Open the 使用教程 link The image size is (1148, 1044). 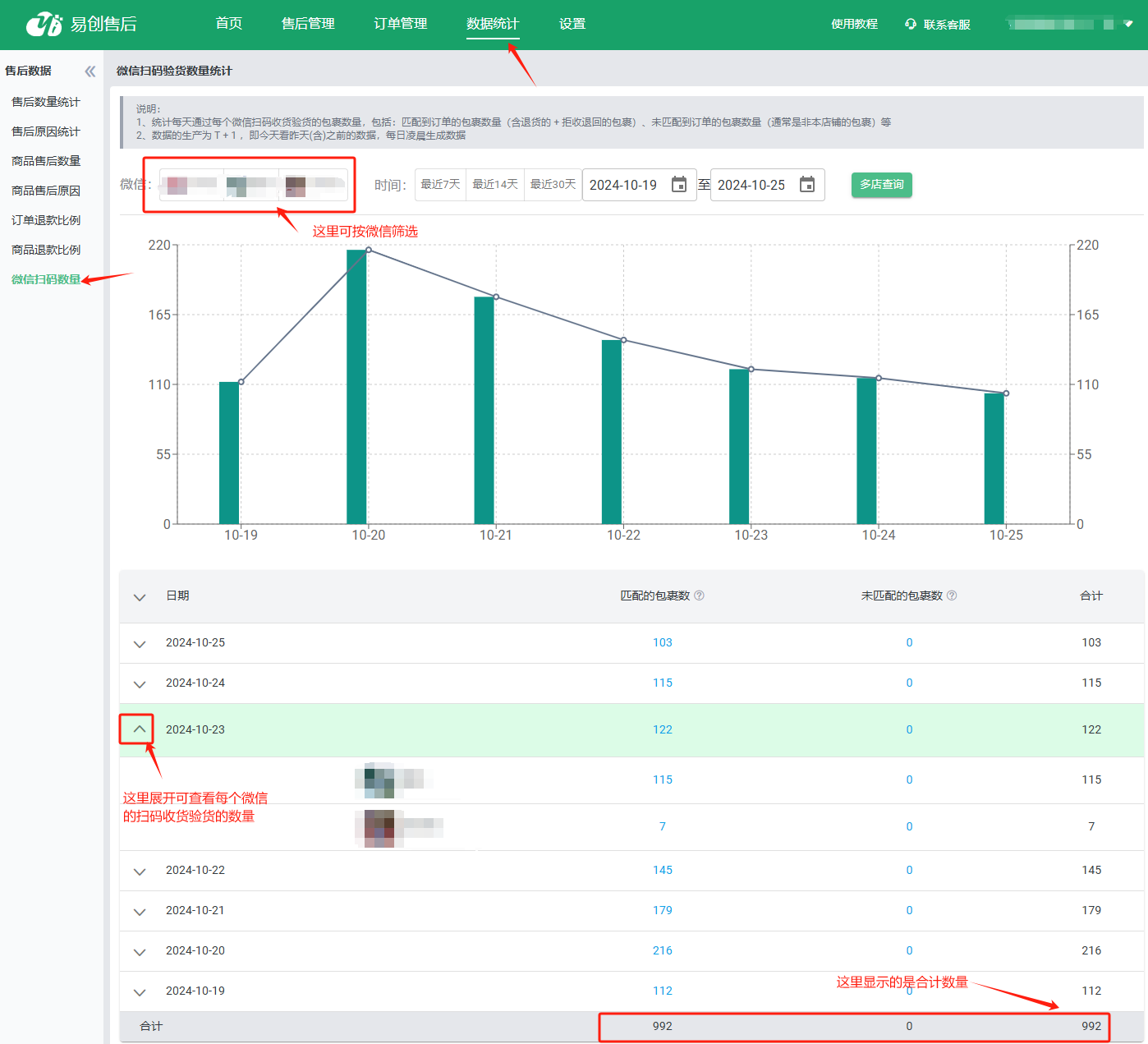[x=854, y=24]
